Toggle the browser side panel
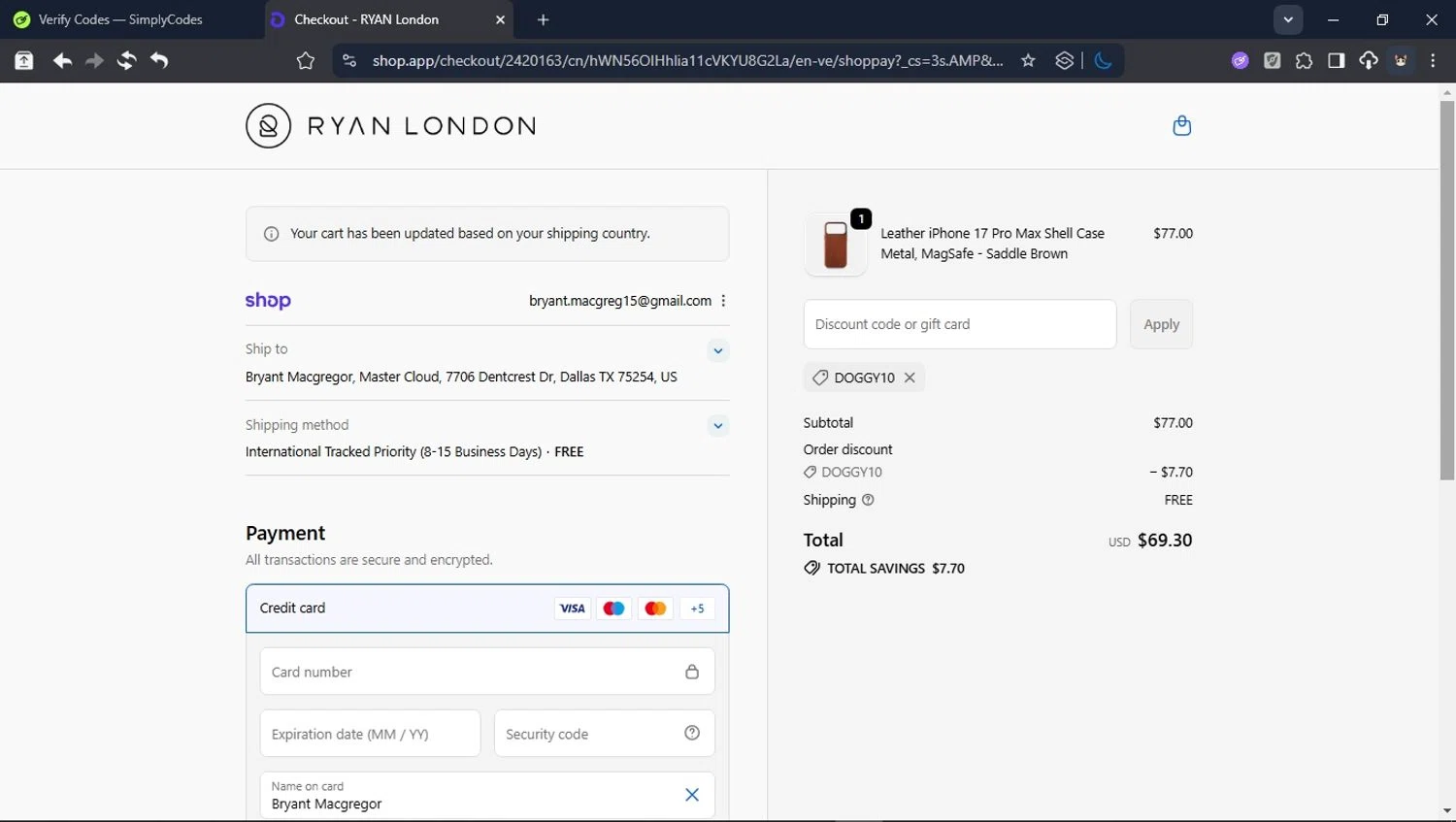Screen dimensions: 1456x822 coord(1336,60)
